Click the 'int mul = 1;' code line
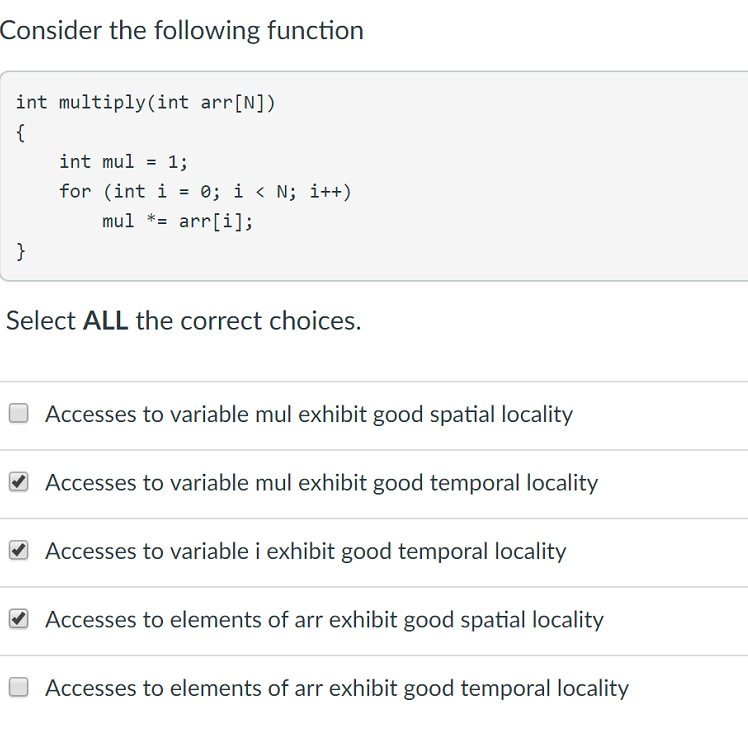 pyautogui.click(x=124, y=162)
